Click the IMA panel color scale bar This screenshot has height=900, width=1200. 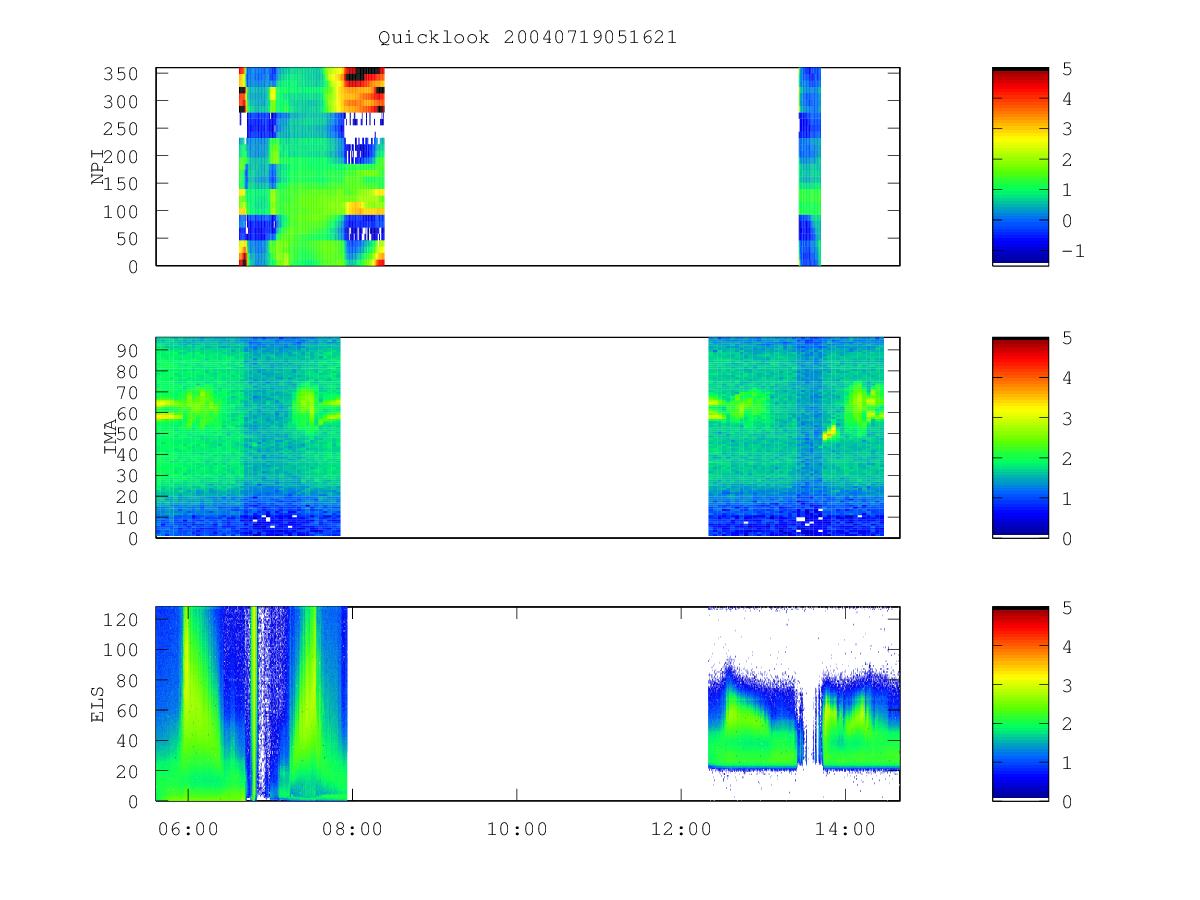(1020, 437)
